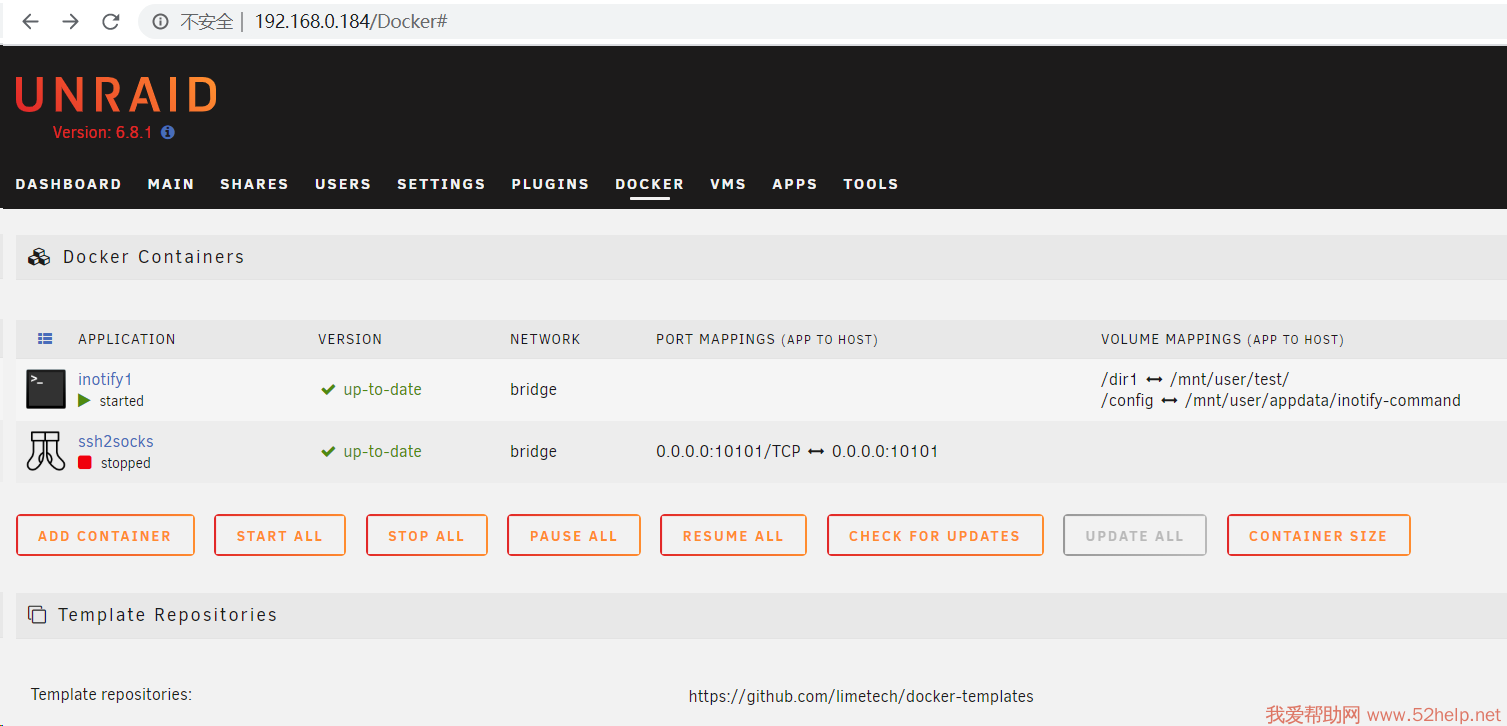1507x726 pixels.
Task: Click the VOLUME MAPPINGS column header
Action: pos(1222,339)
